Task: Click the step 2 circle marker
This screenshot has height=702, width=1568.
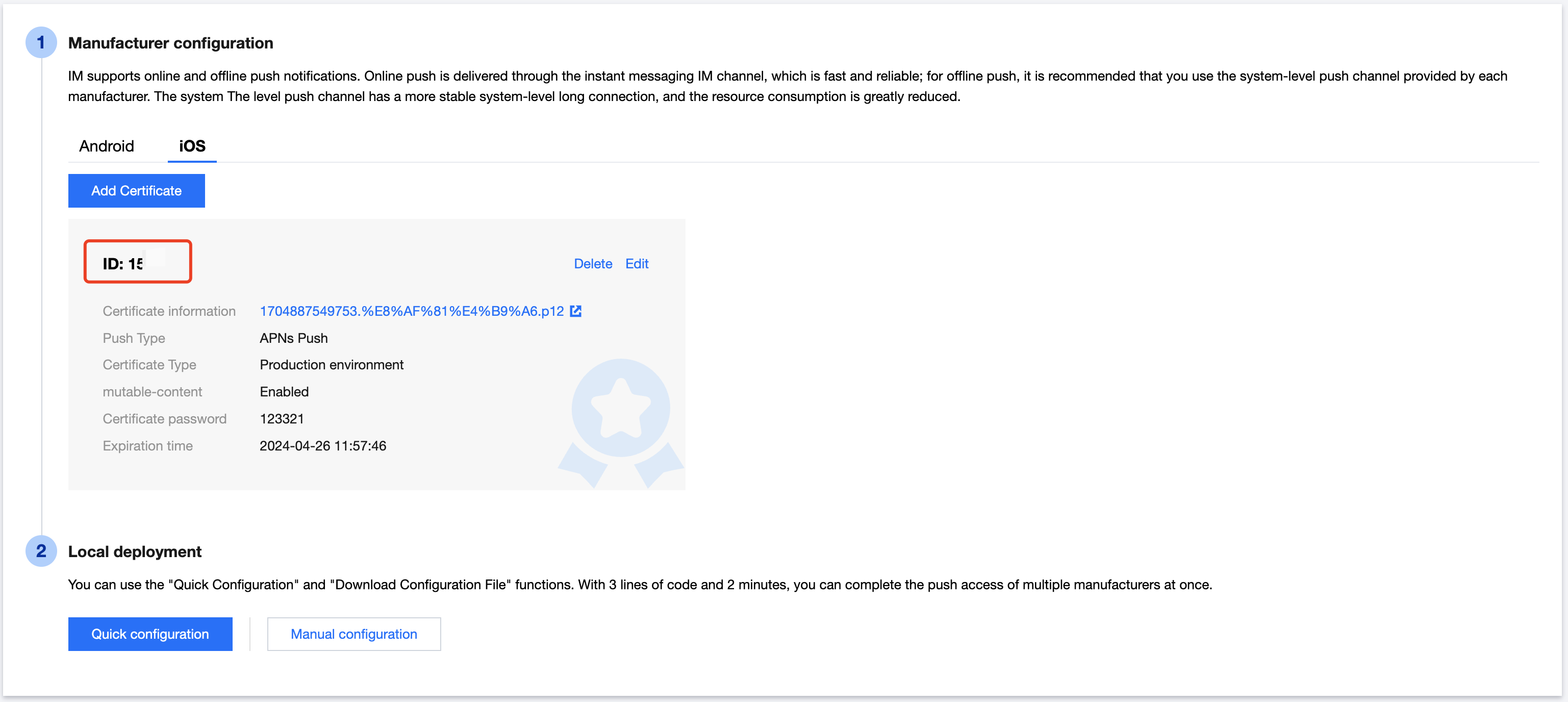Action: pyautogui.click(x=41, y=551)
